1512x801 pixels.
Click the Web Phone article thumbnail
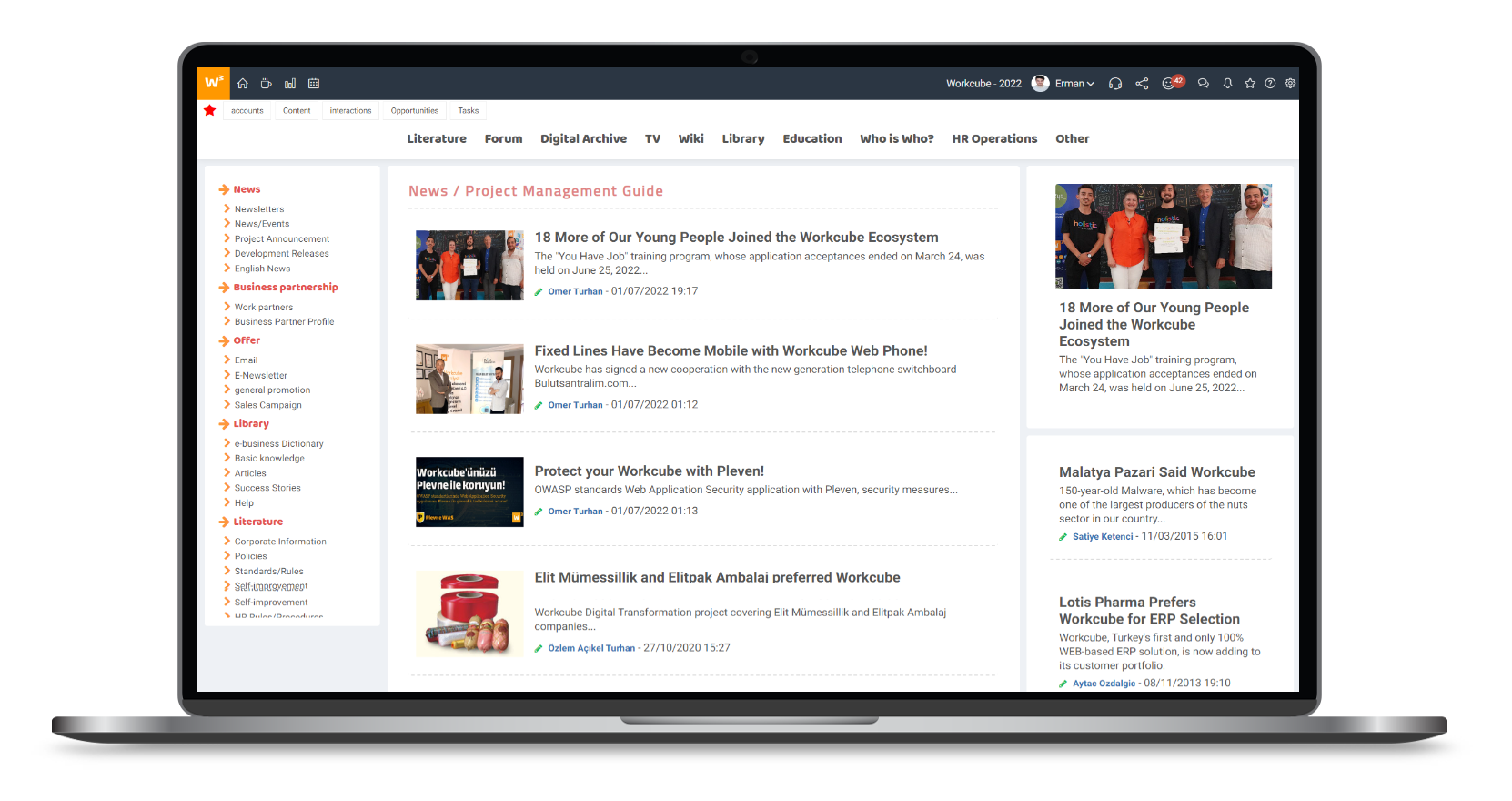[x=469, y=379]
